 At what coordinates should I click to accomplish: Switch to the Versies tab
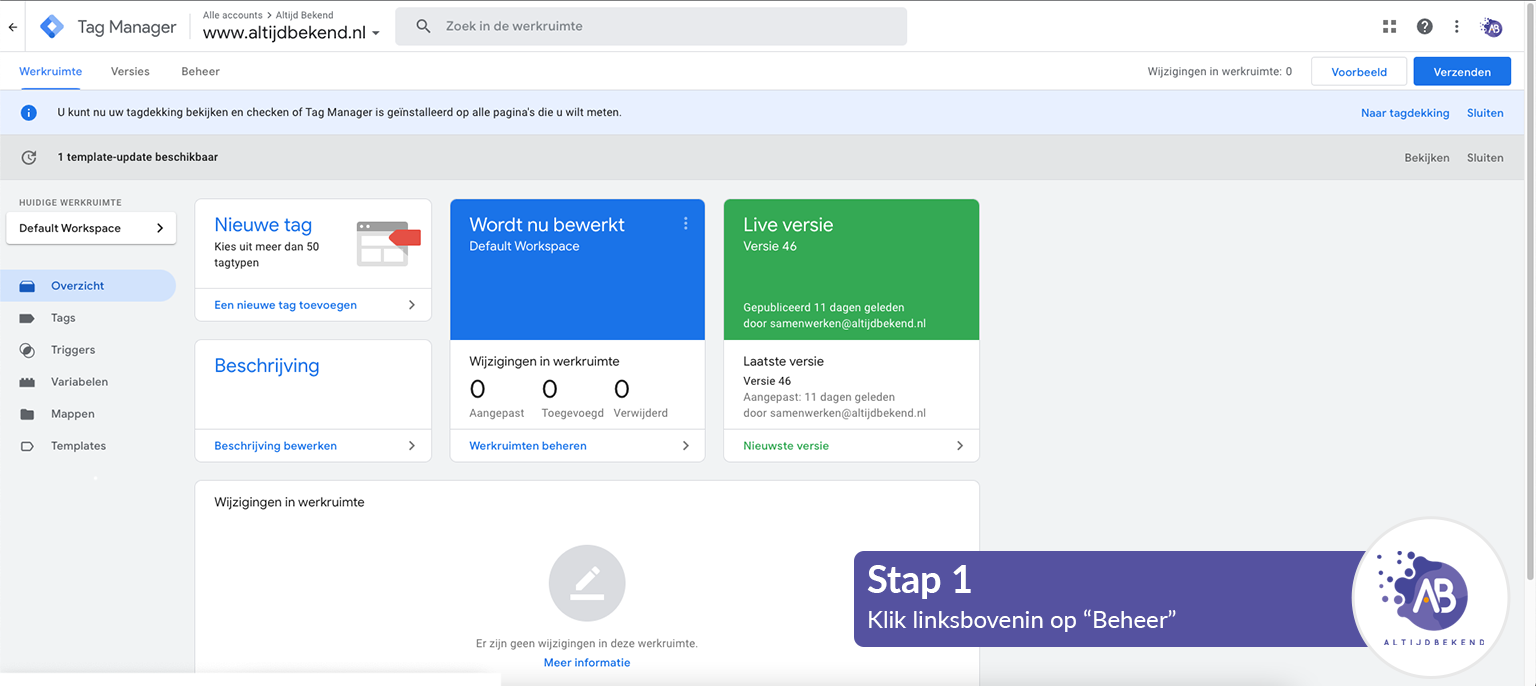[x=130, y=72]
